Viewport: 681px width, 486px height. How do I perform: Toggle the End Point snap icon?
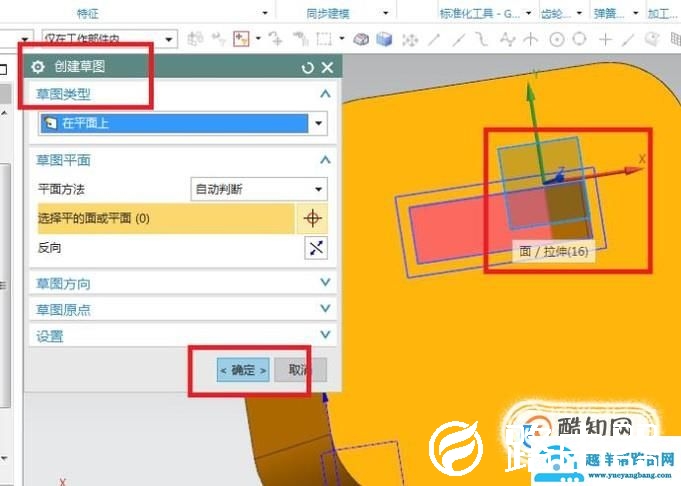tap(433, 40)
